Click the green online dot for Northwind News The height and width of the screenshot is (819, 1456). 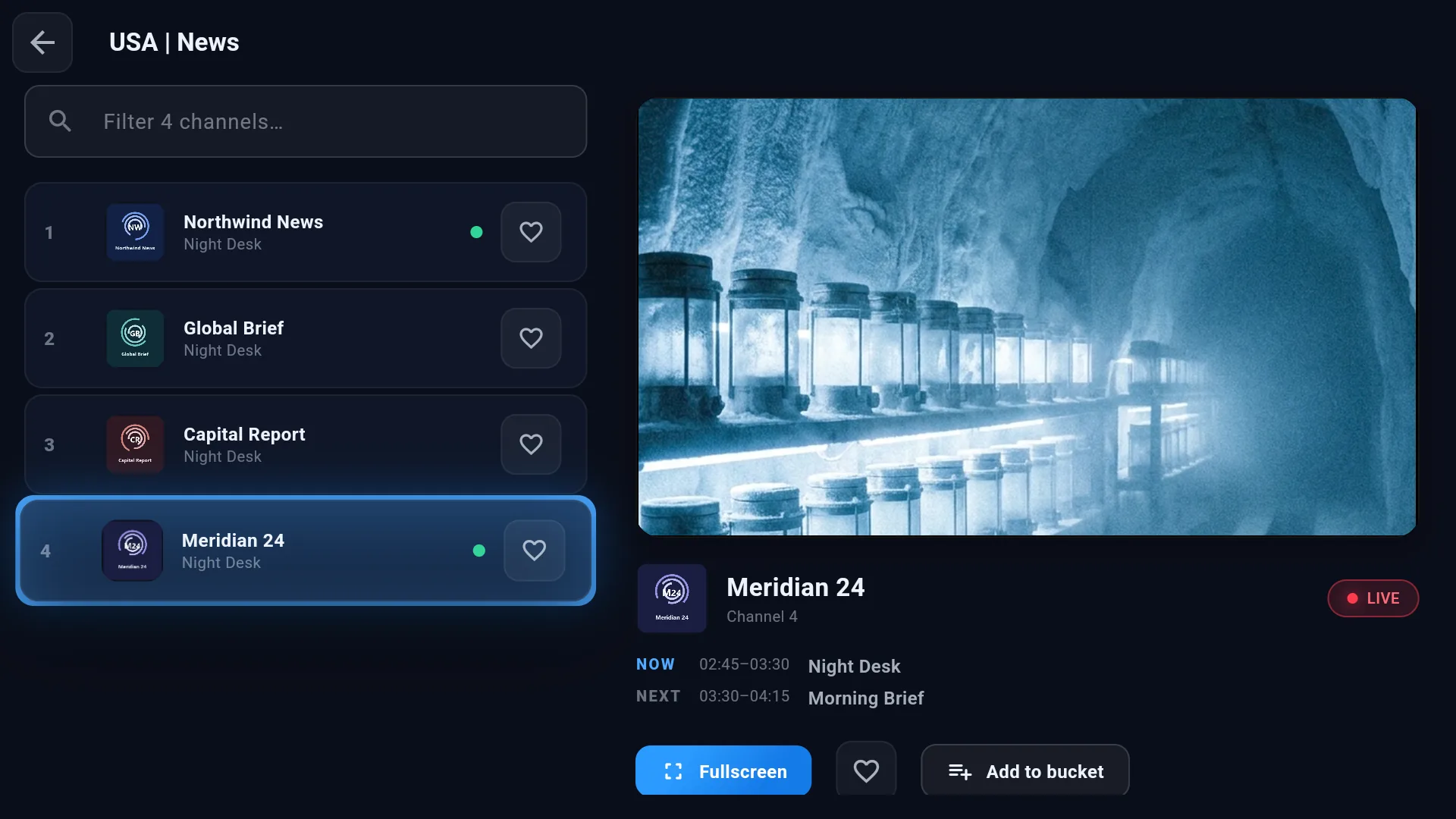pyautogui.click(x=476, y=232)
